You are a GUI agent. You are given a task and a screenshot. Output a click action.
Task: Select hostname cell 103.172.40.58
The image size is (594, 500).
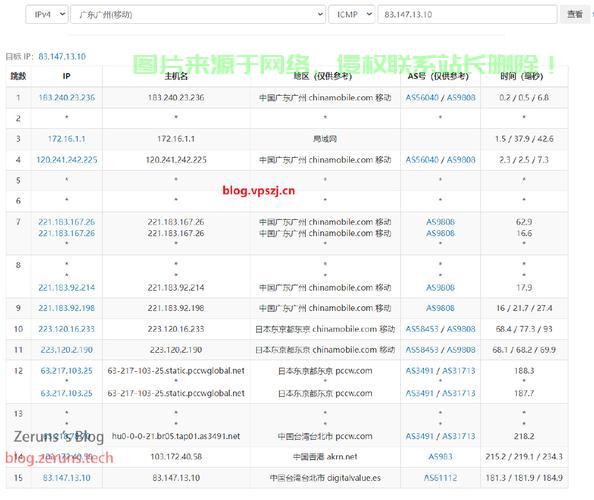pos(176,457)
